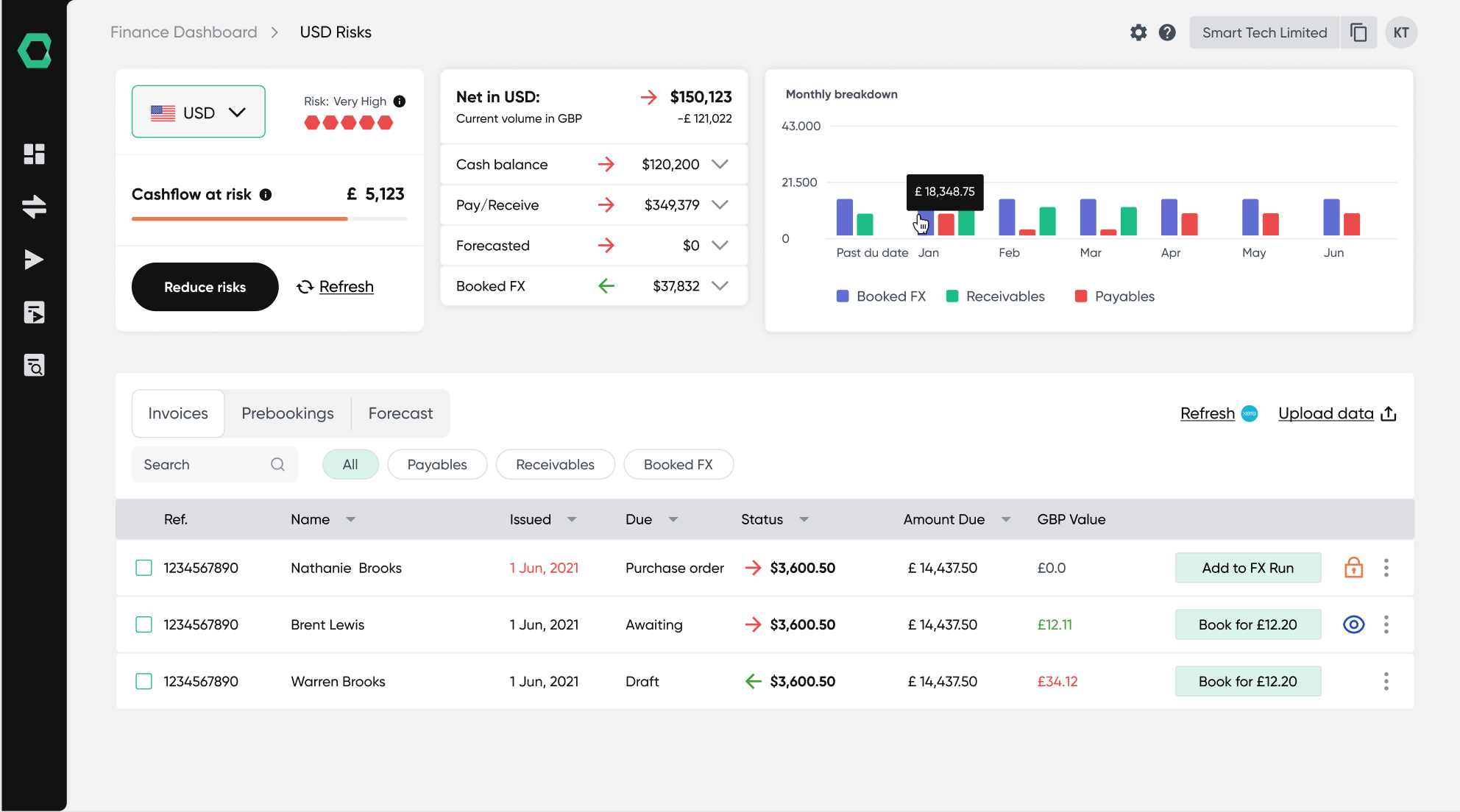This screenshot has height=812, width=1460.
Task: Click the send arrow sidebar icon
Action: (34, 260)
